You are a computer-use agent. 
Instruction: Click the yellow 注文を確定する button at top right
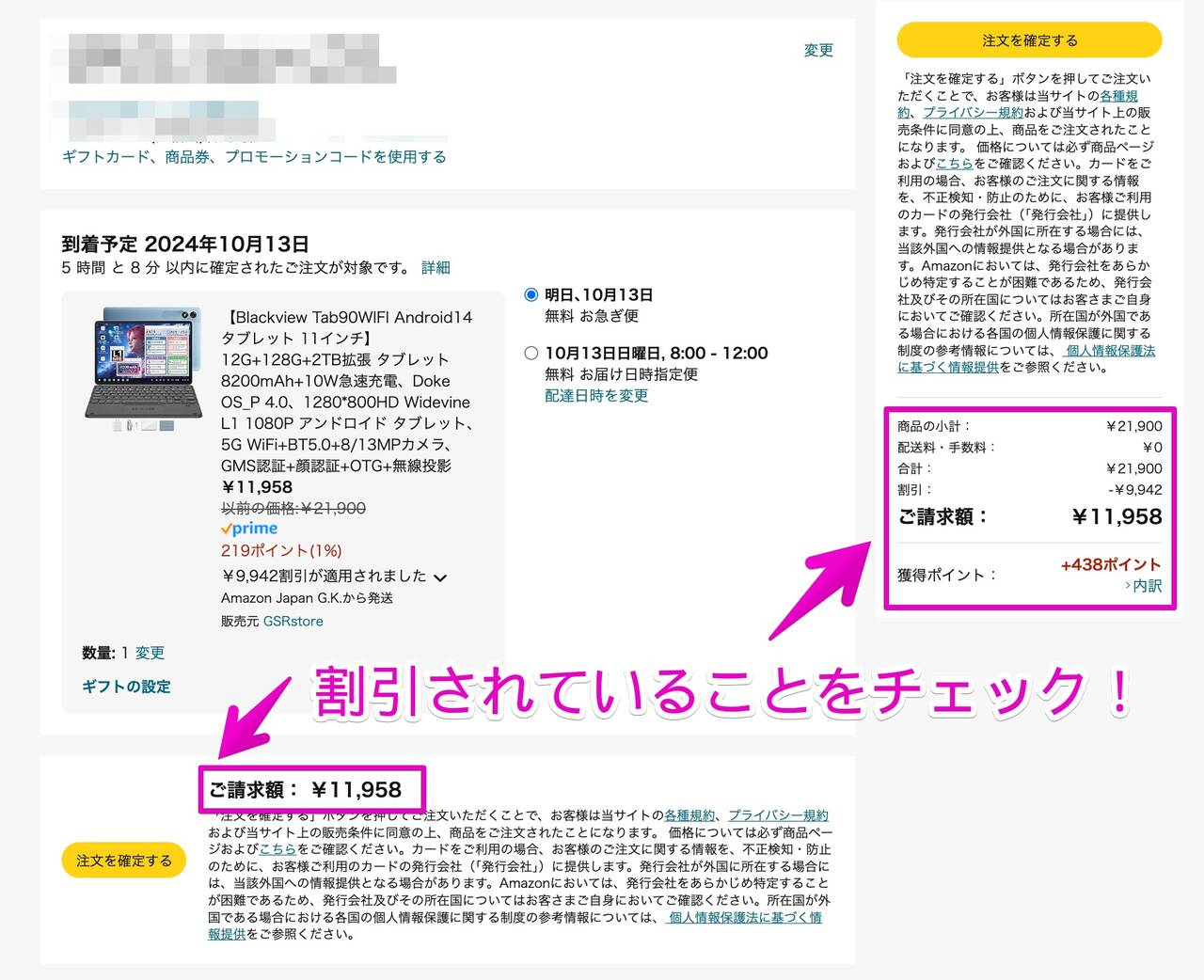click(x=1029, y=40)
